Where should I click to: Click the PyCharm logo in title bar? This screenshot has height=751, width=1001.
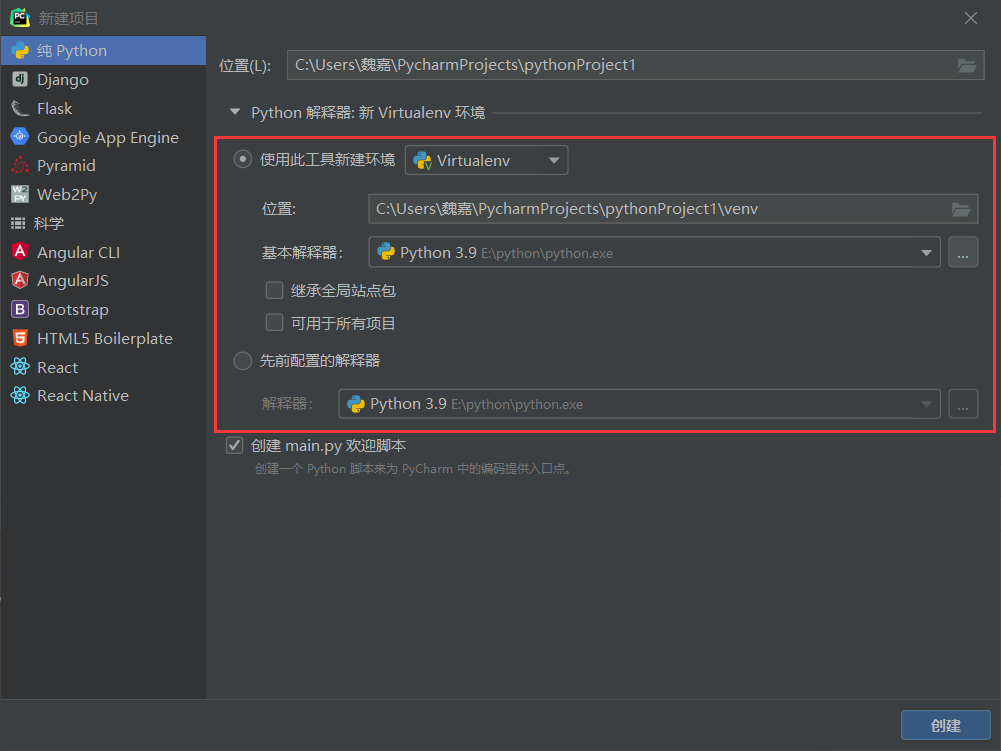20,17
